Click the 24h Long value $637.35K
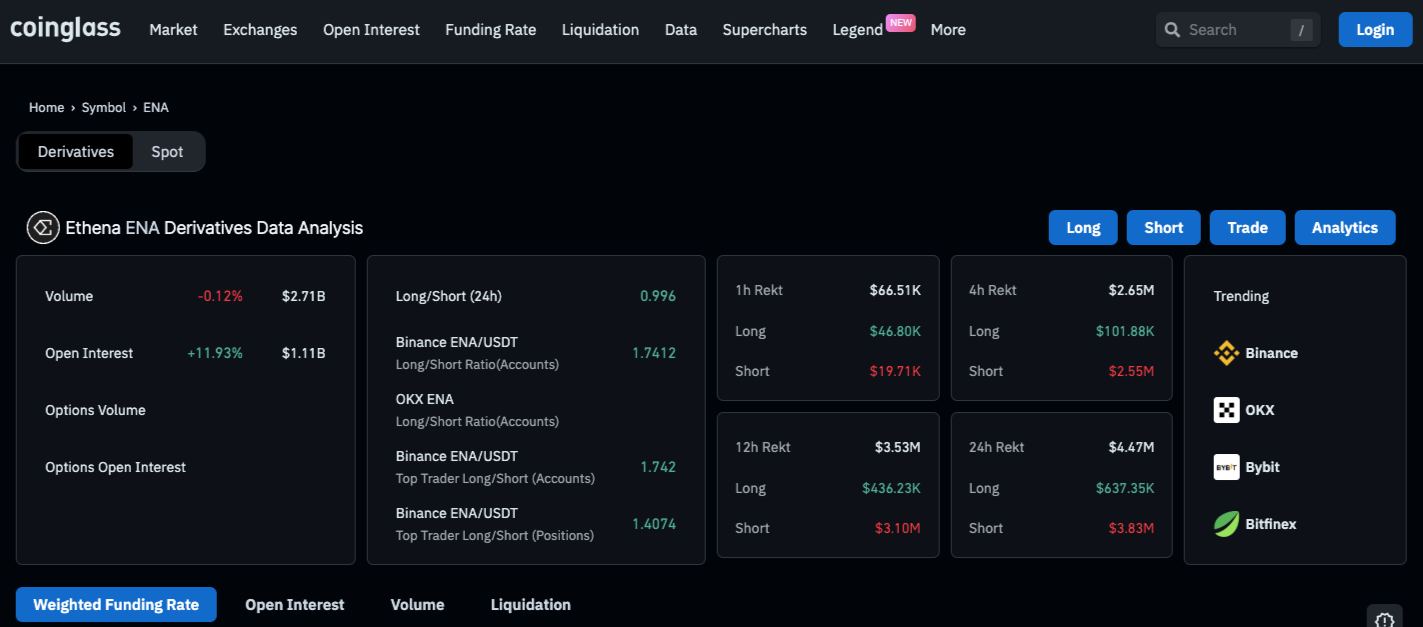This screenshot has height=627, width=1423. click(1125, 488)
